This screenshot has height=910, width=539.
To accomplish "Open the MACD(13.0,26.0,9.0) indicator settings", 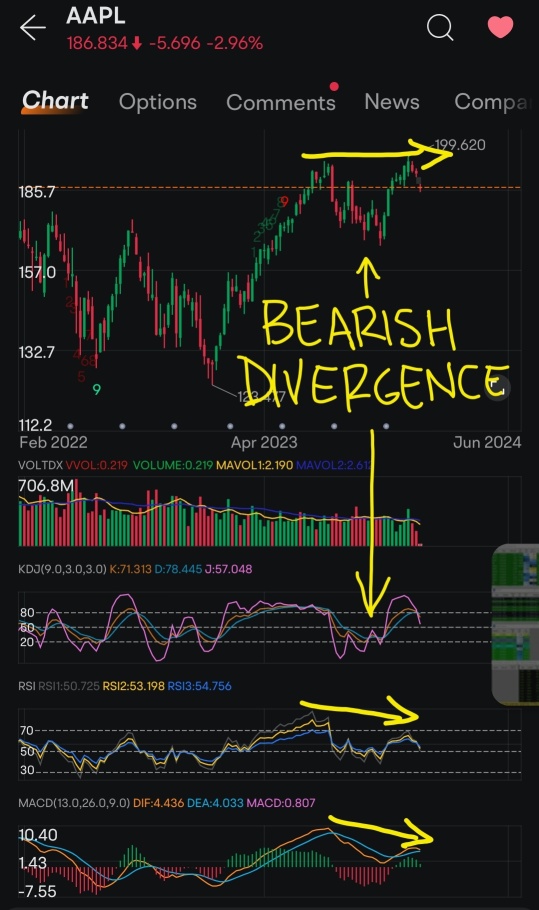I will [x=74, y=803].
